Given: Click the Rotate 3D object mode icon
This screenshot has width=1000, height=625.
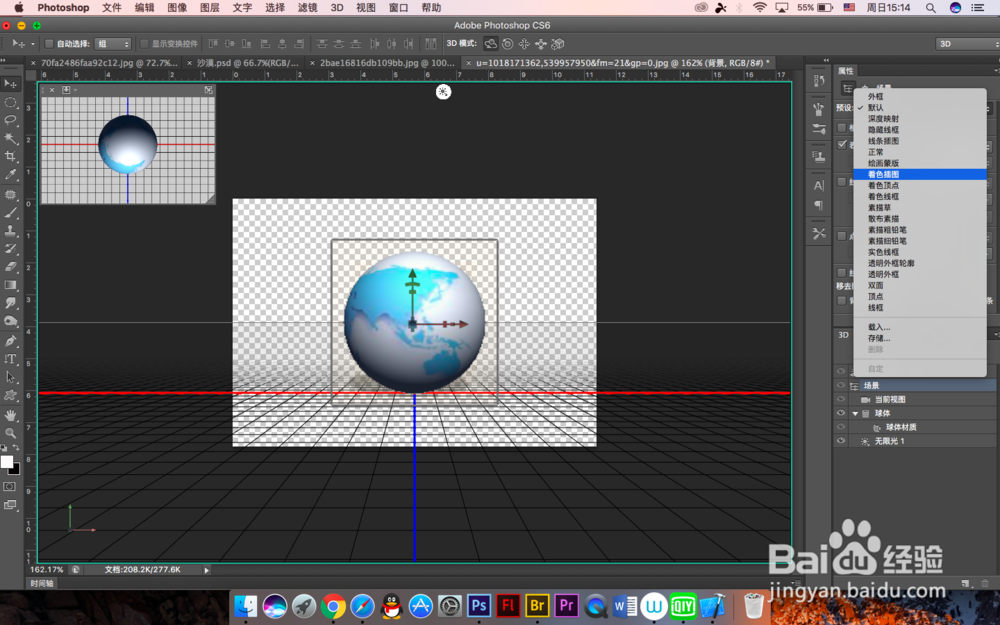Looking at the screenshot, I should pyautogui.click(x=490, y=44).
